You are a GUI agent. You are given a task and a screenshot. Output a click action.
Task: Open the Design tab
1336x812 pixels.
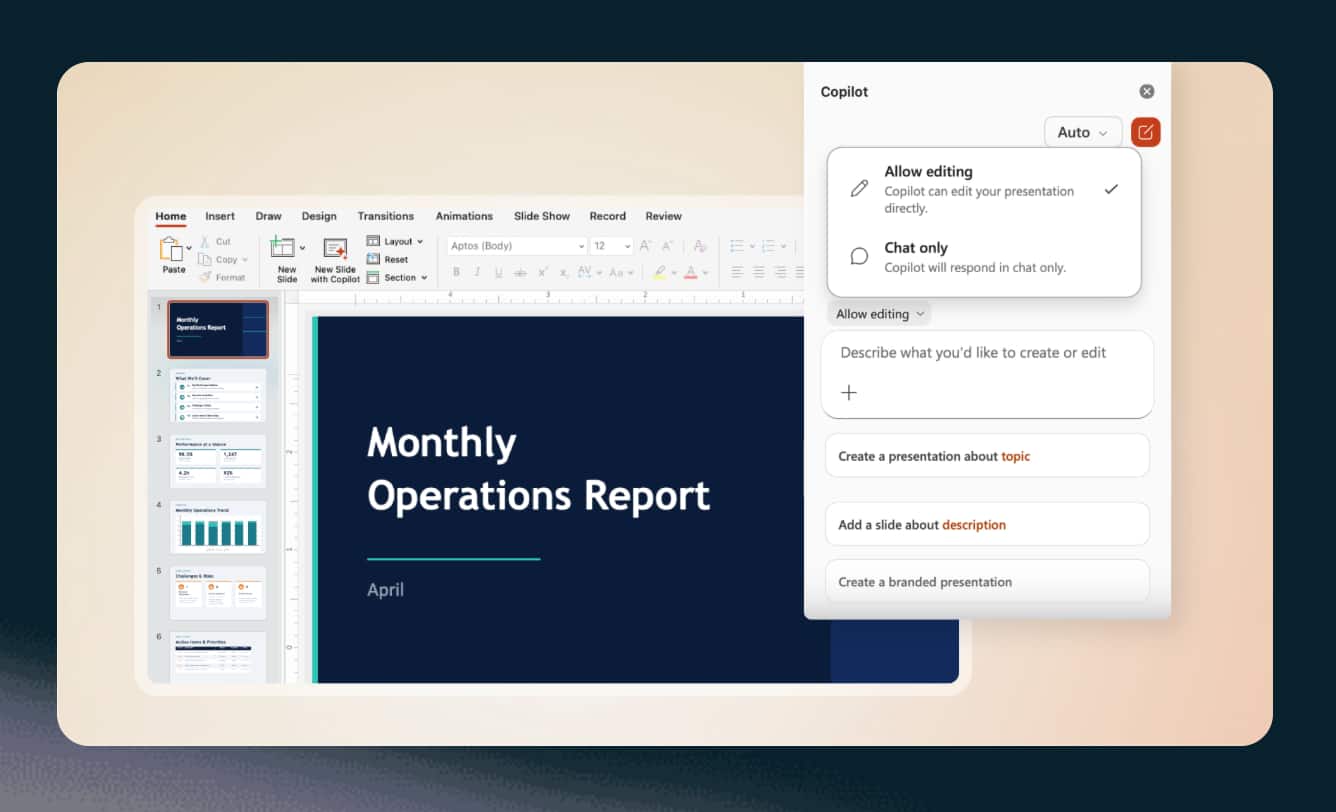point(319,216)
